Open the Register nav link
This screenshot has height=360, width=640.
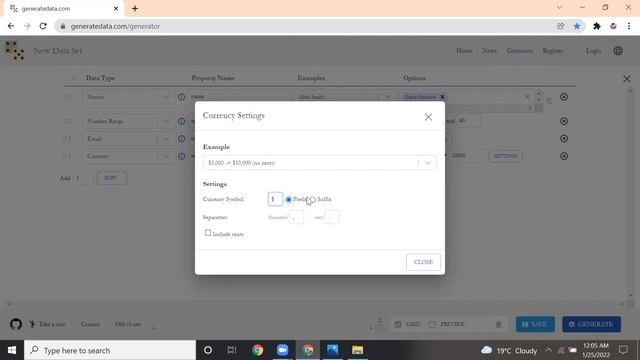pos(553,51)
